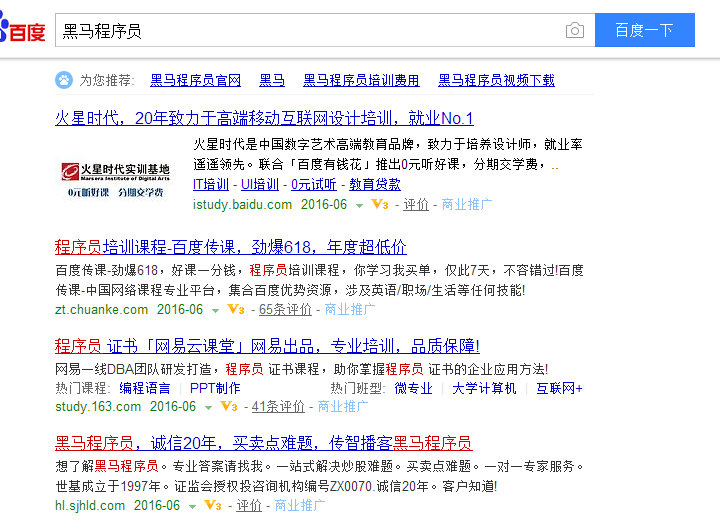Image resolution: width=720 pixels, height=529 pixels.
Task: Select suggested search 黑马程序员培训费用
Action: pyautogui.click(x=361, y=80)
